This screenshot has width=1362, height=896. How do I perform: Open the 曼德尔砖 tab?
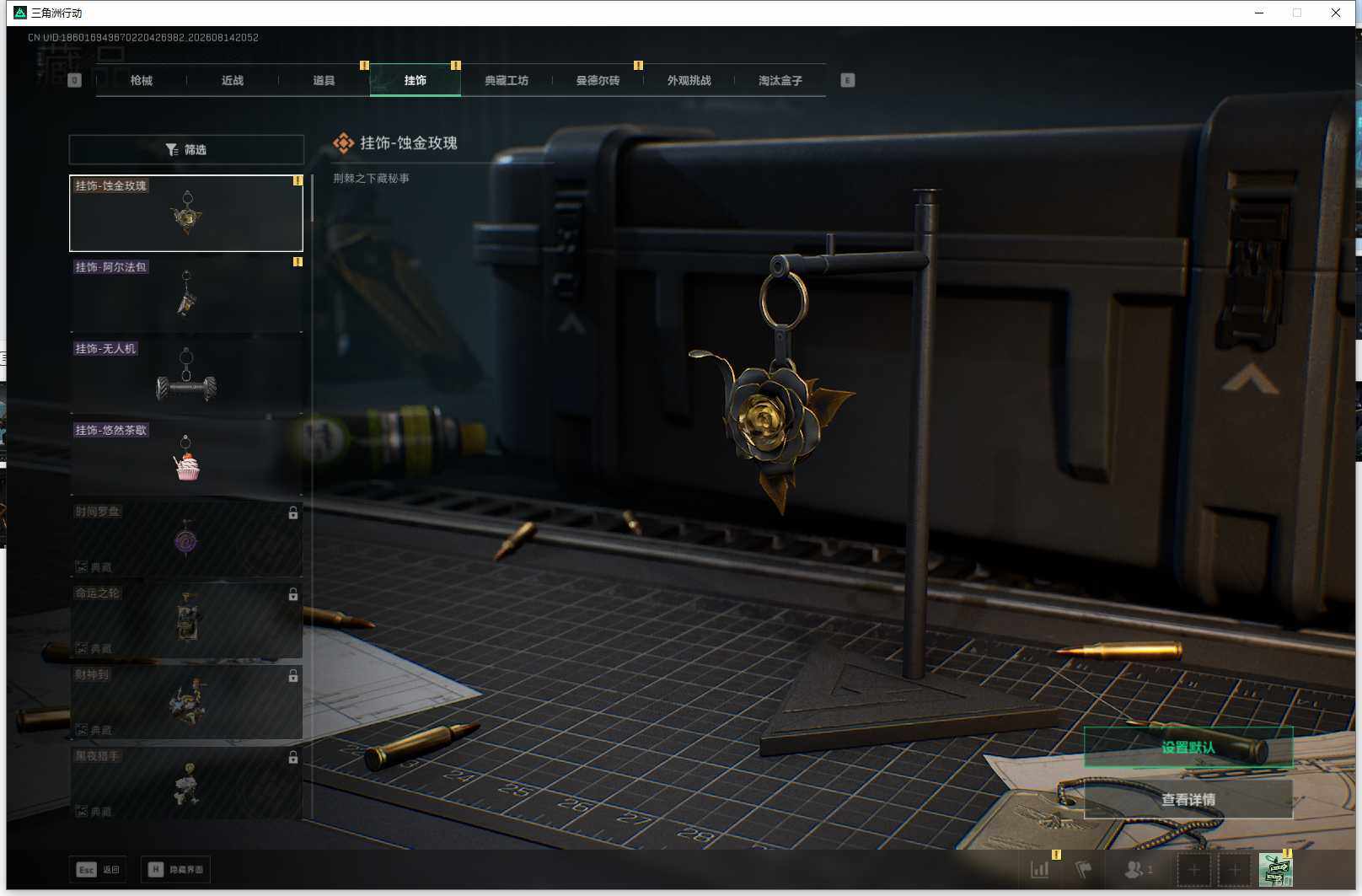point(598,80)
